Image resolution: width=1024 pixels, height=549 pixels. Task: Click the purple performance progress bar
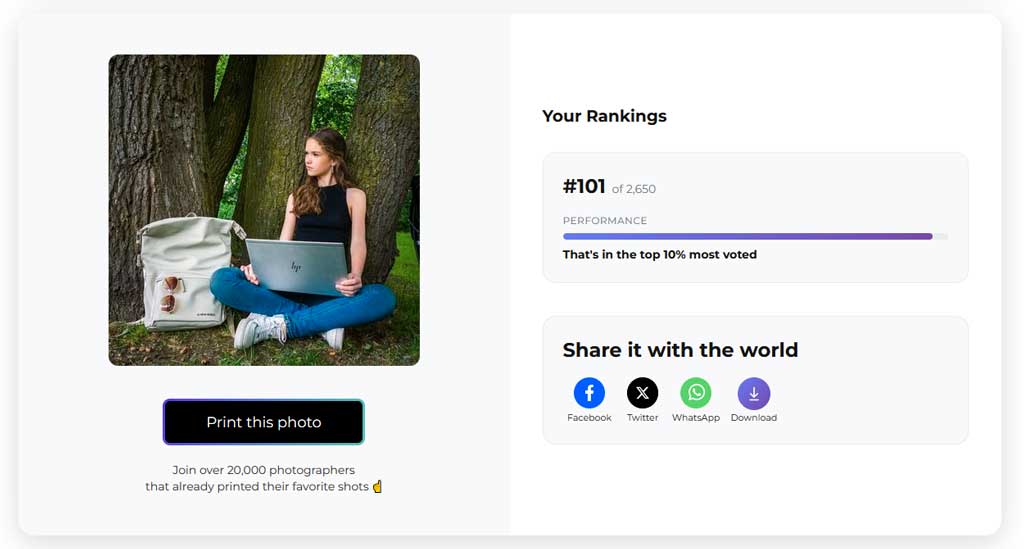[747, 237]
